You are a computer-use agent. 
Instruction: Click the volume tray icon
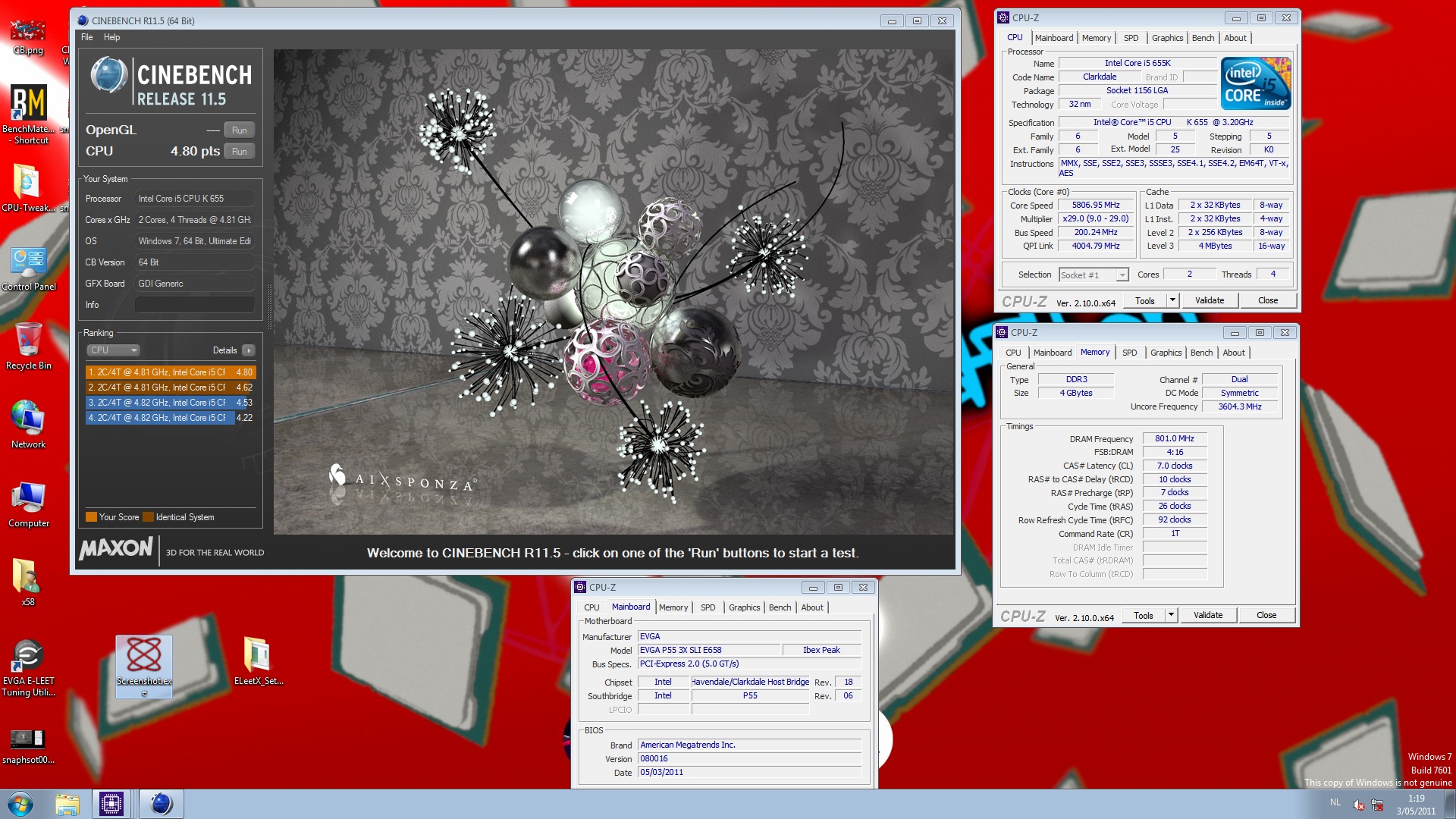point(1359,805)
